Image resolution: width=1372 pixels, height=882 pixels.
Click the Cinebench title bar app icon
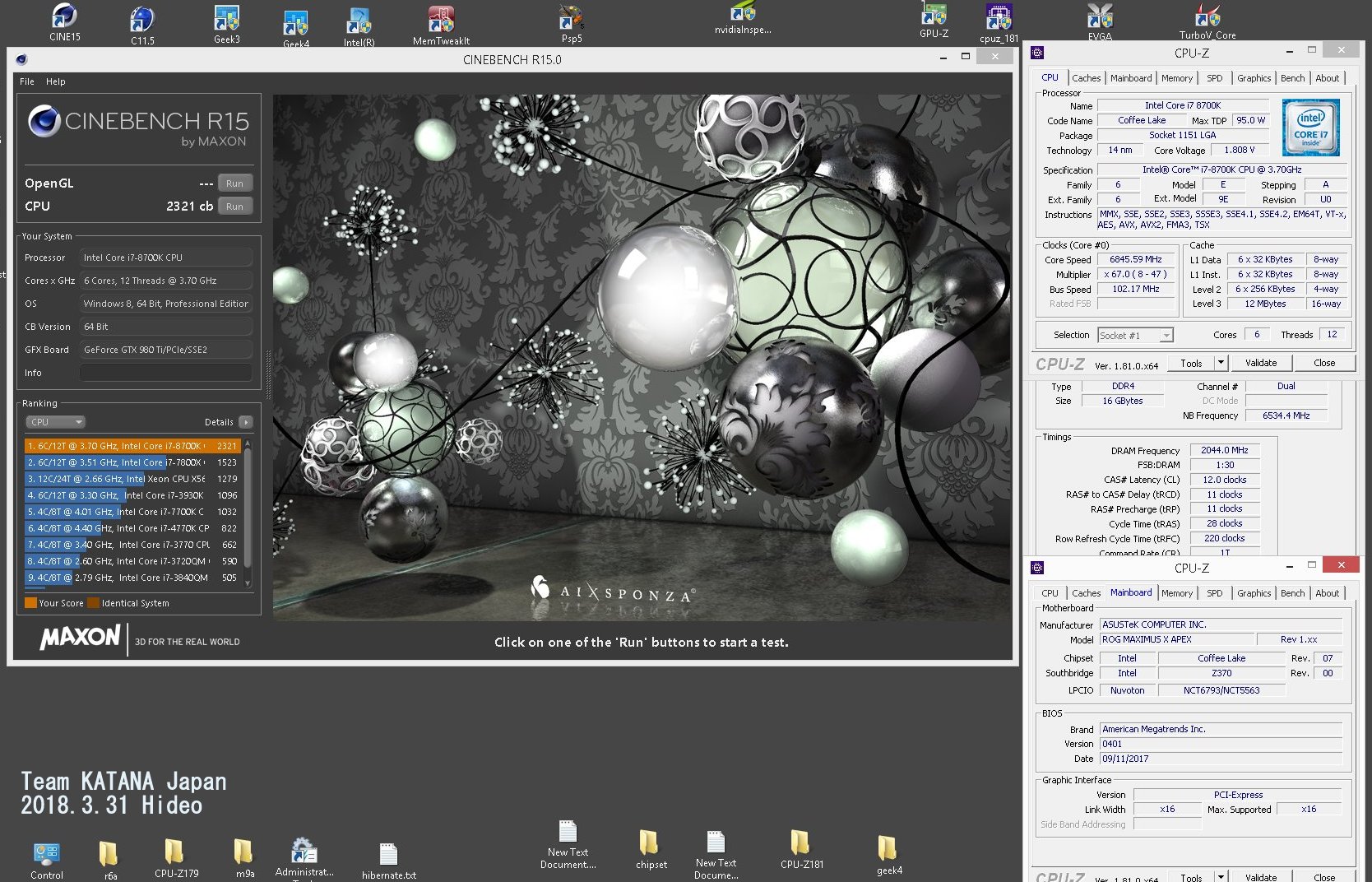click(21, 59)
